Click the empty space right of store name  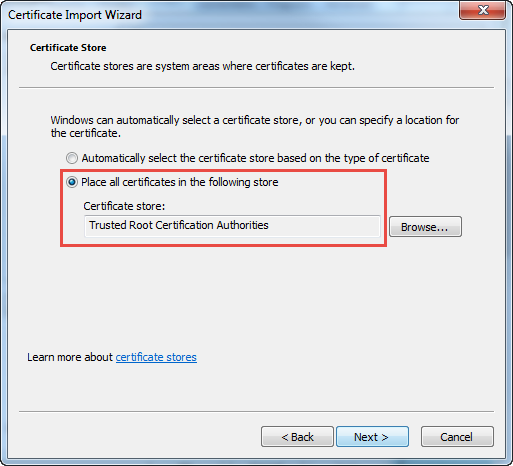(323, 226)
